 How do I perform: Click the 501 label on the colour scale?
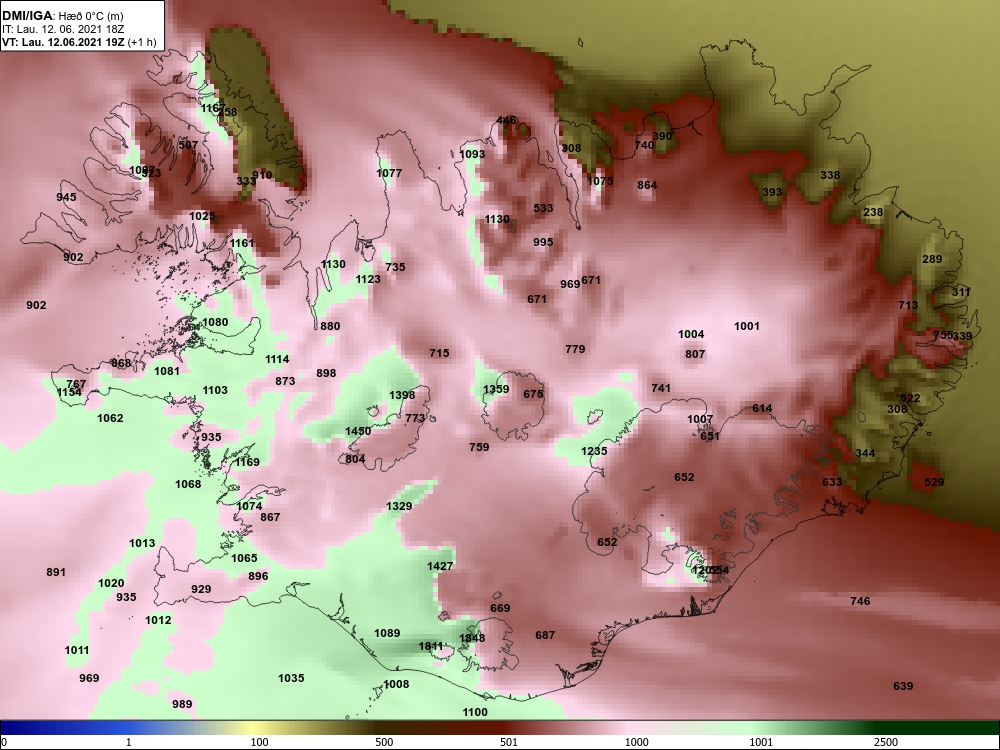coord(508,742)
